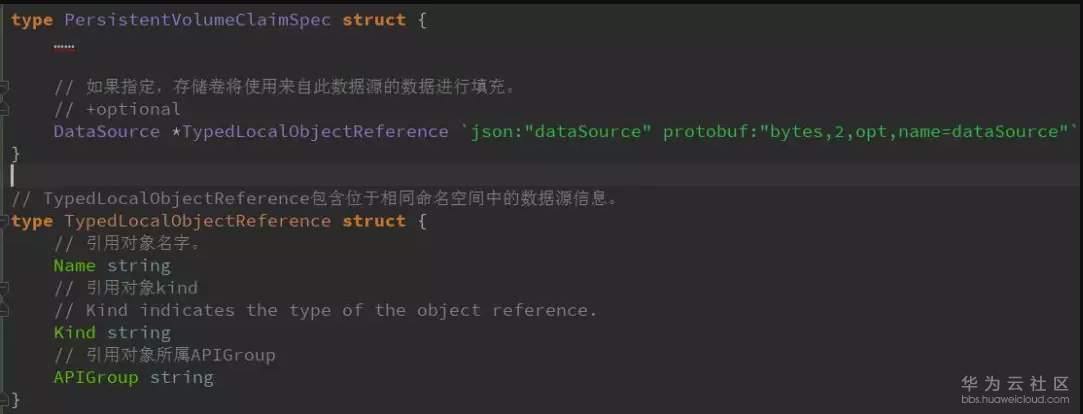This screenshot has width=1083, height=414.
Task: Click the // +optional comment line
Action: pyautogui.click(x=117, y=109)
